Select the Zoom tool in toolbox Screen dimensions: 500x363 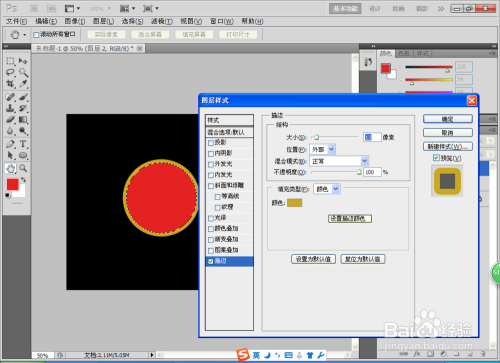point(23,168)
